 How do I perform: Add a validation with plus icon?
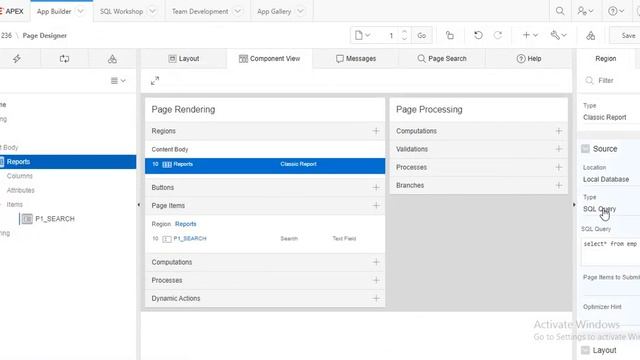coord(559,149)
